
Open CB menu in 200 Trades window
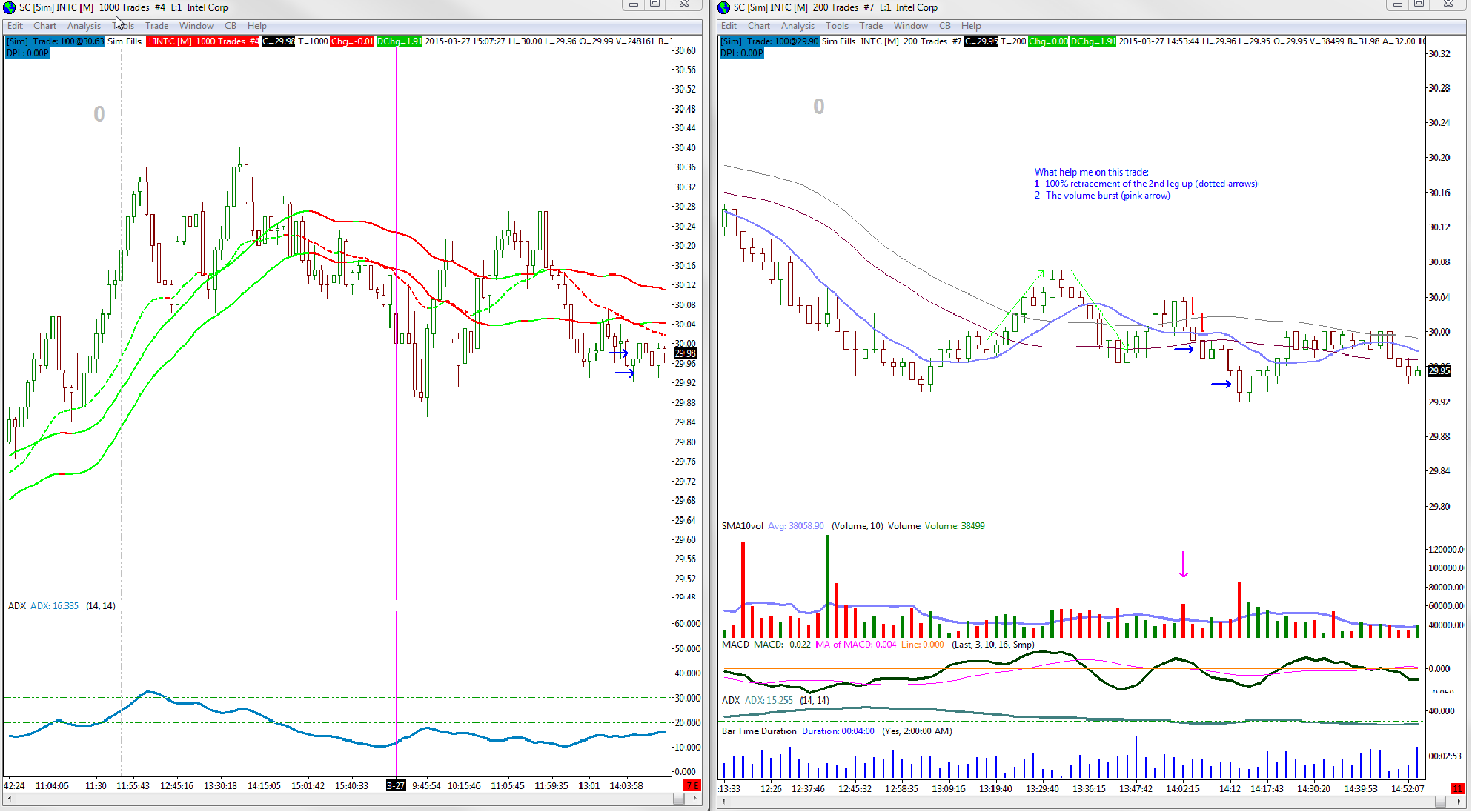click(945, 25)
